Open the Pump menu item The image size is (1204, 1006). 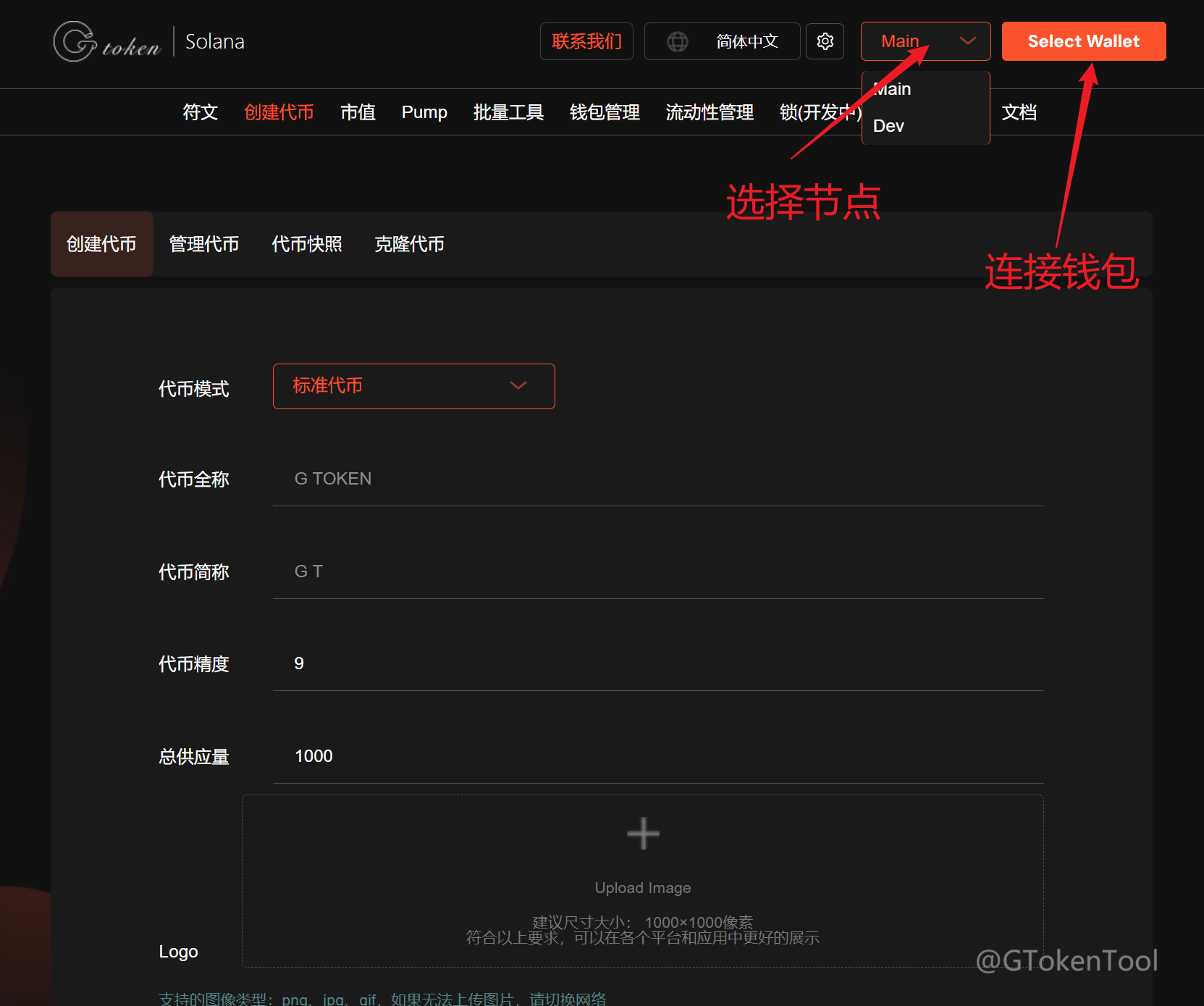click(x=424, y=112)
